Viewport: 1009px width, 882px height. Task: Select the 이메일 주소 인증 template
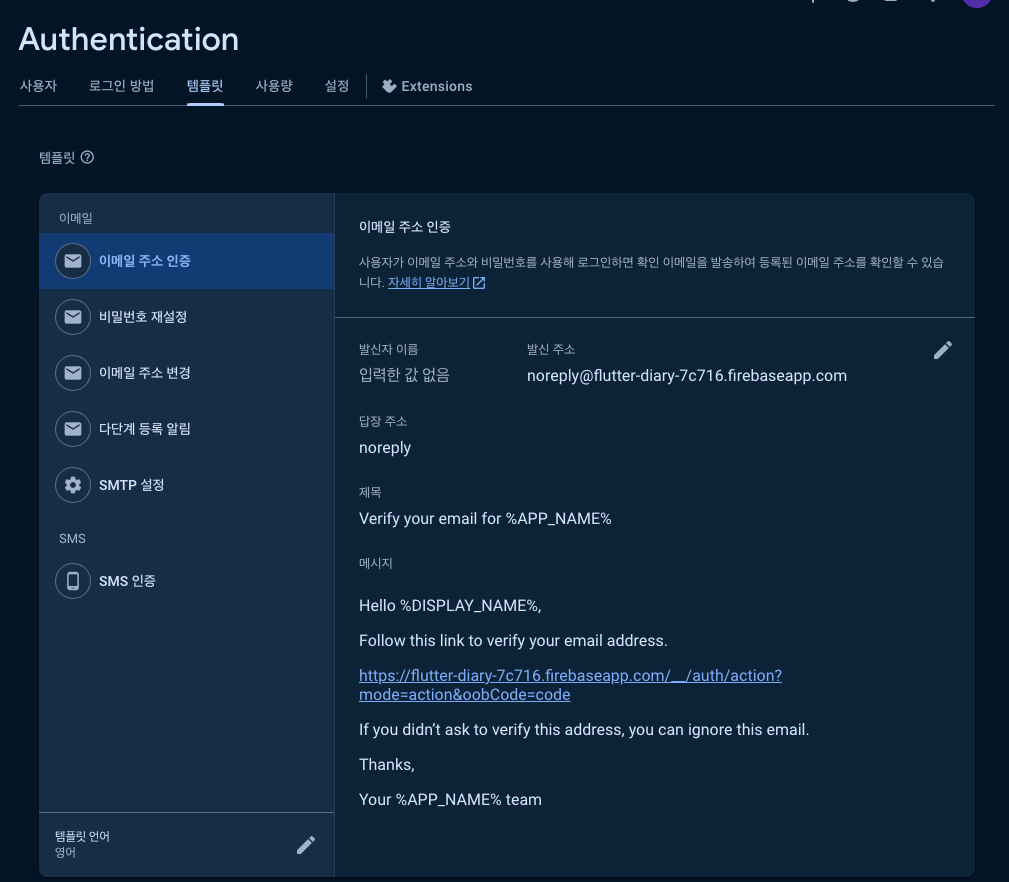pyautogui.click(x=187, y=261)
